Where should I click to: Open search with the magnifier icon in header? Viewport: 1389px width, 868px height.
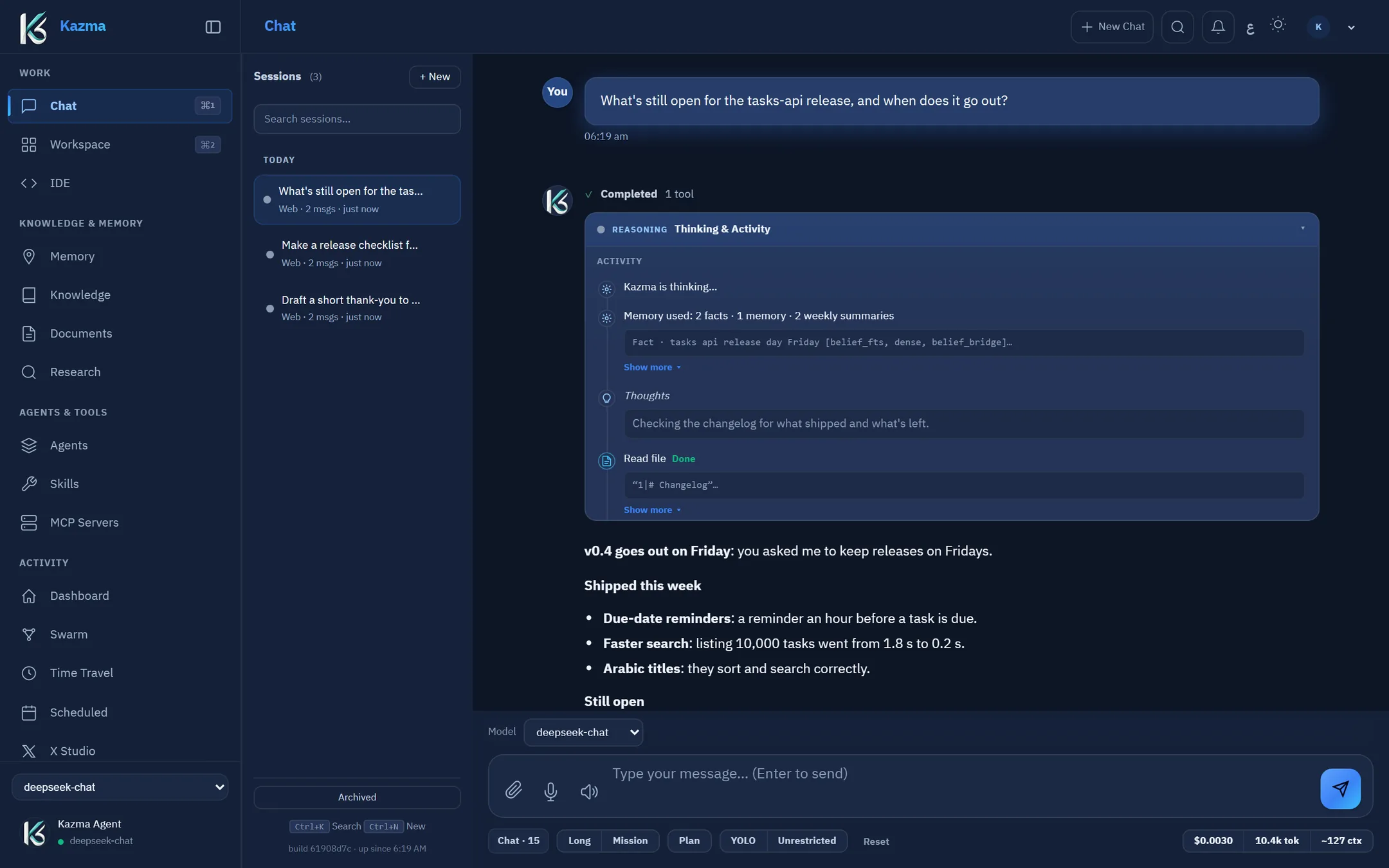click(x=1177, y=27)
